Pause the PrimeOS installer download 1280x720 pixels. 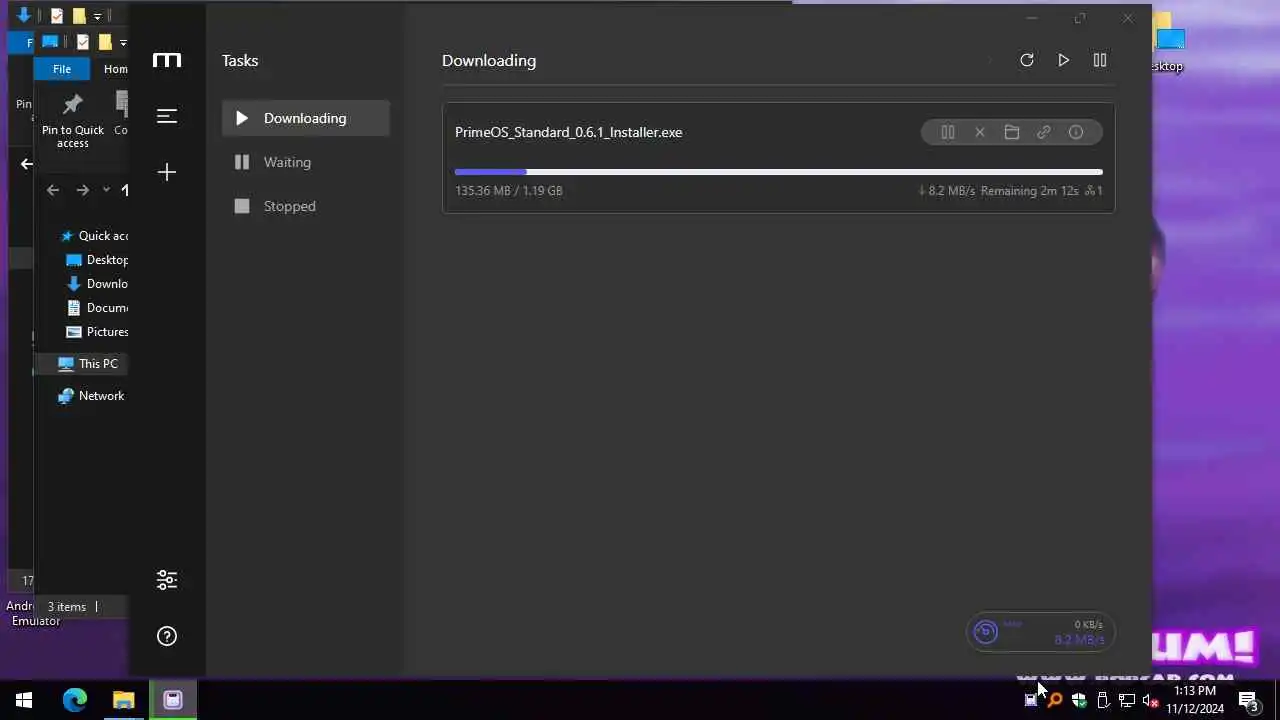click(948, 132)
